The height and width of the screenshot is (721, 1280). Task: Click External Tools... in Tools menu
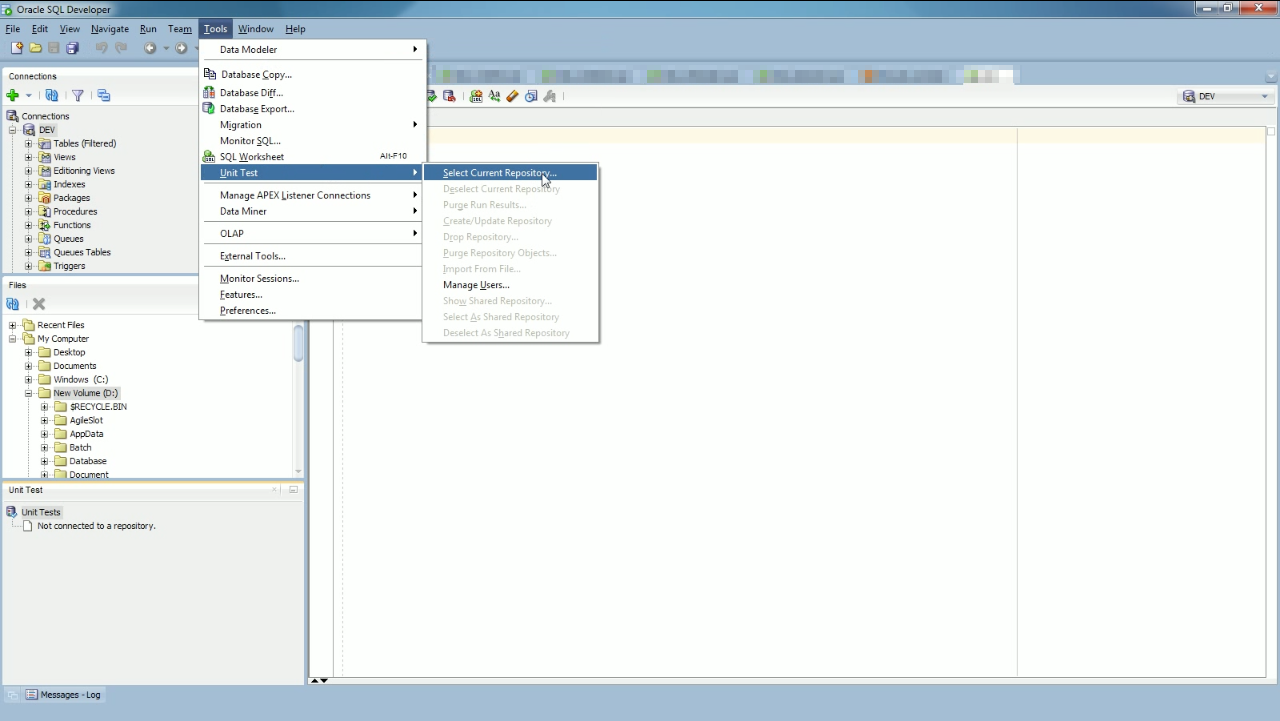click(x=312, y=256)
